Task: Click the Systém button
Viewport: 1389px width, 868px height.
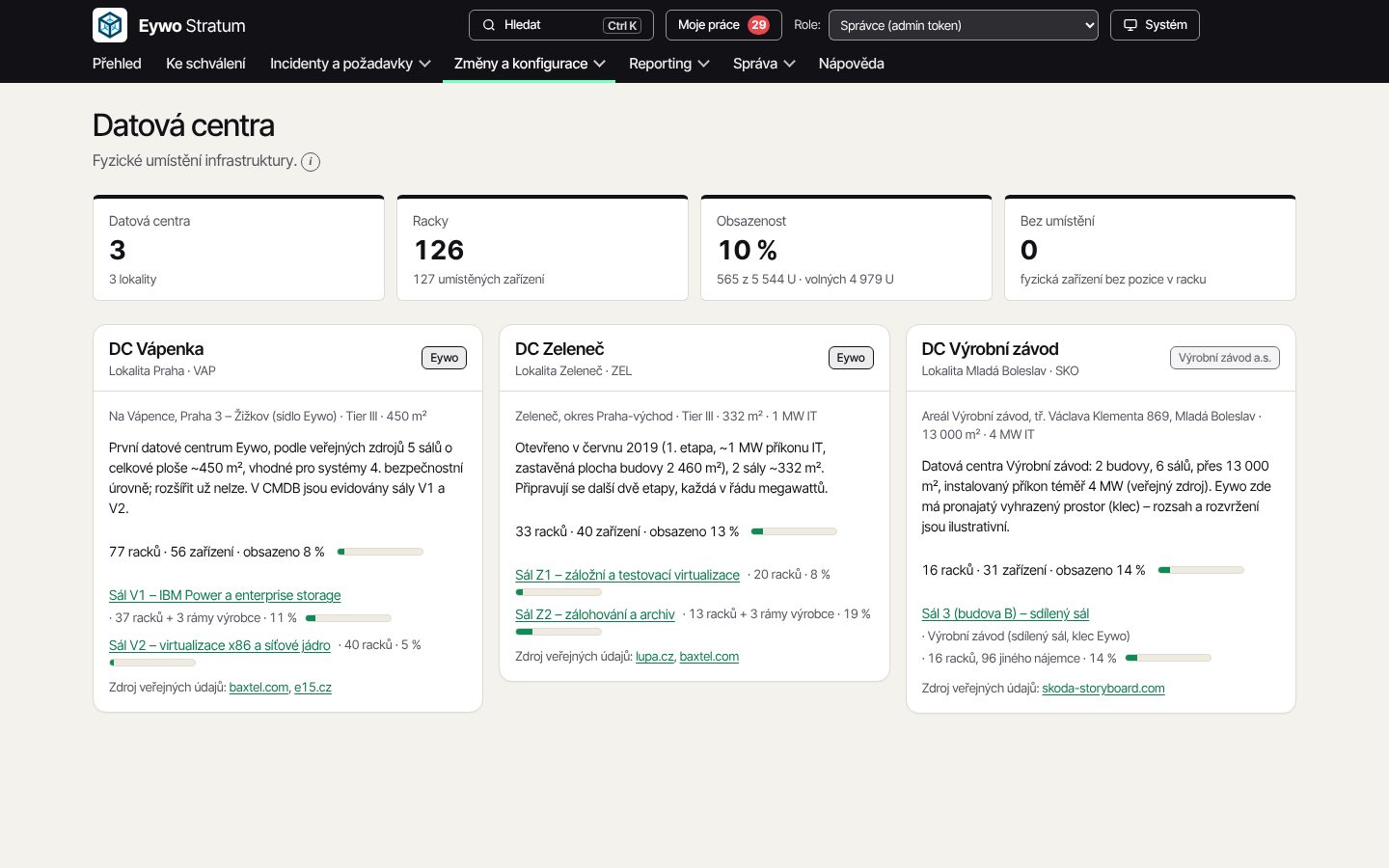Action: pos(1155,25)
